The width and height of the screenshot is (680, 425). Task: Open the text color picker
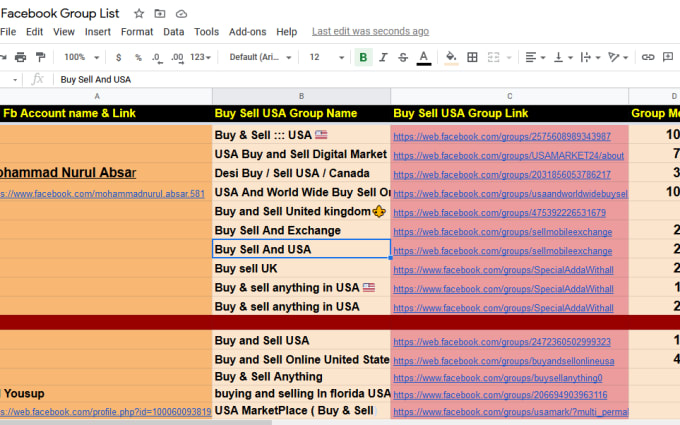click(424, 57)
